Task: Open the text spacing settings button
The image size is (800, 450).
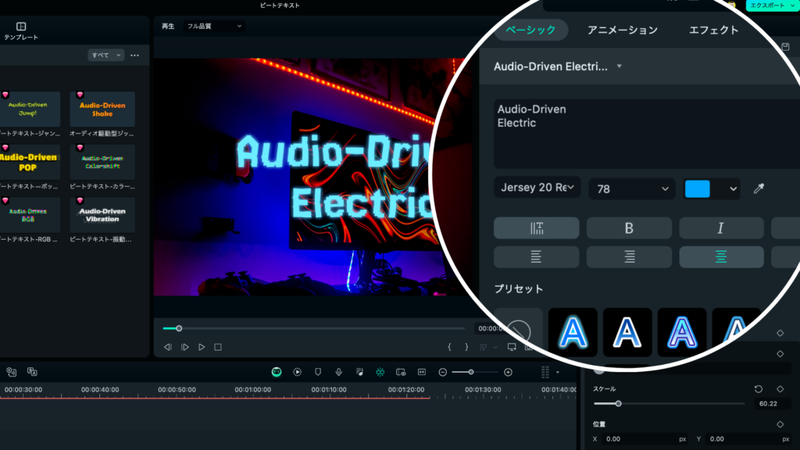Action: point(537,228)
